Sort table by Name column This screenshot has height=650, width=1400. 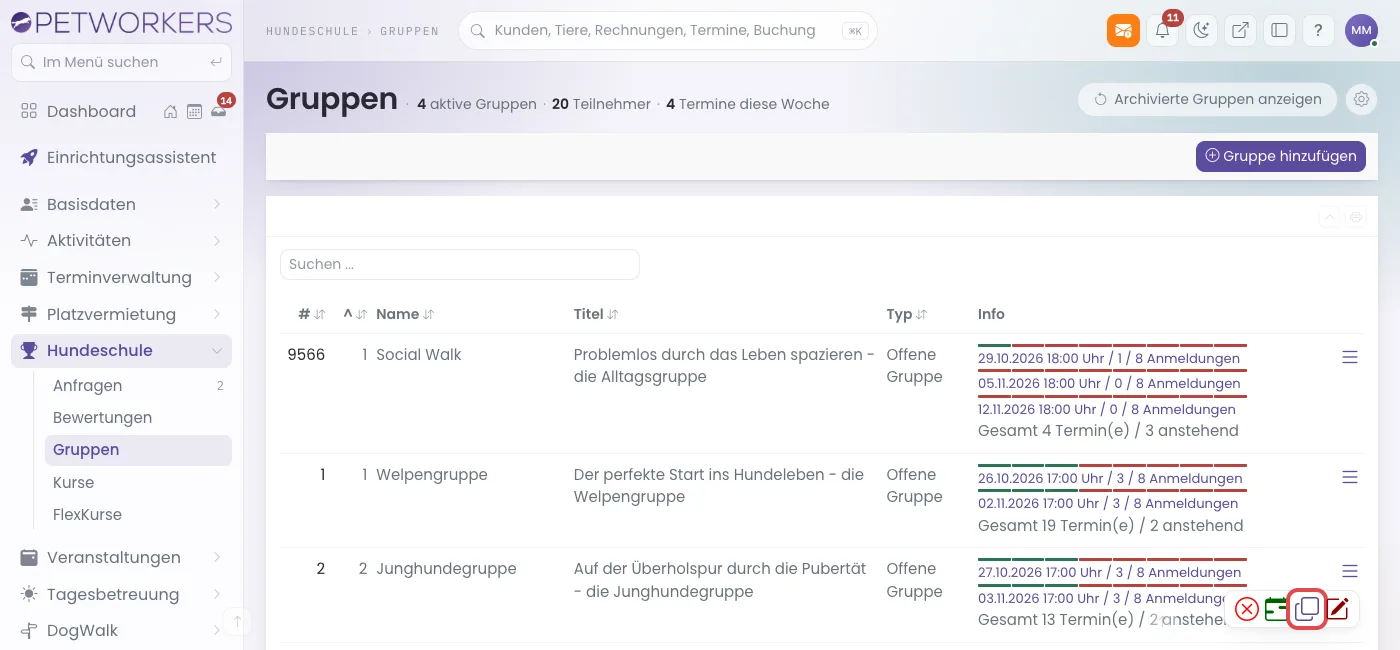405,314
